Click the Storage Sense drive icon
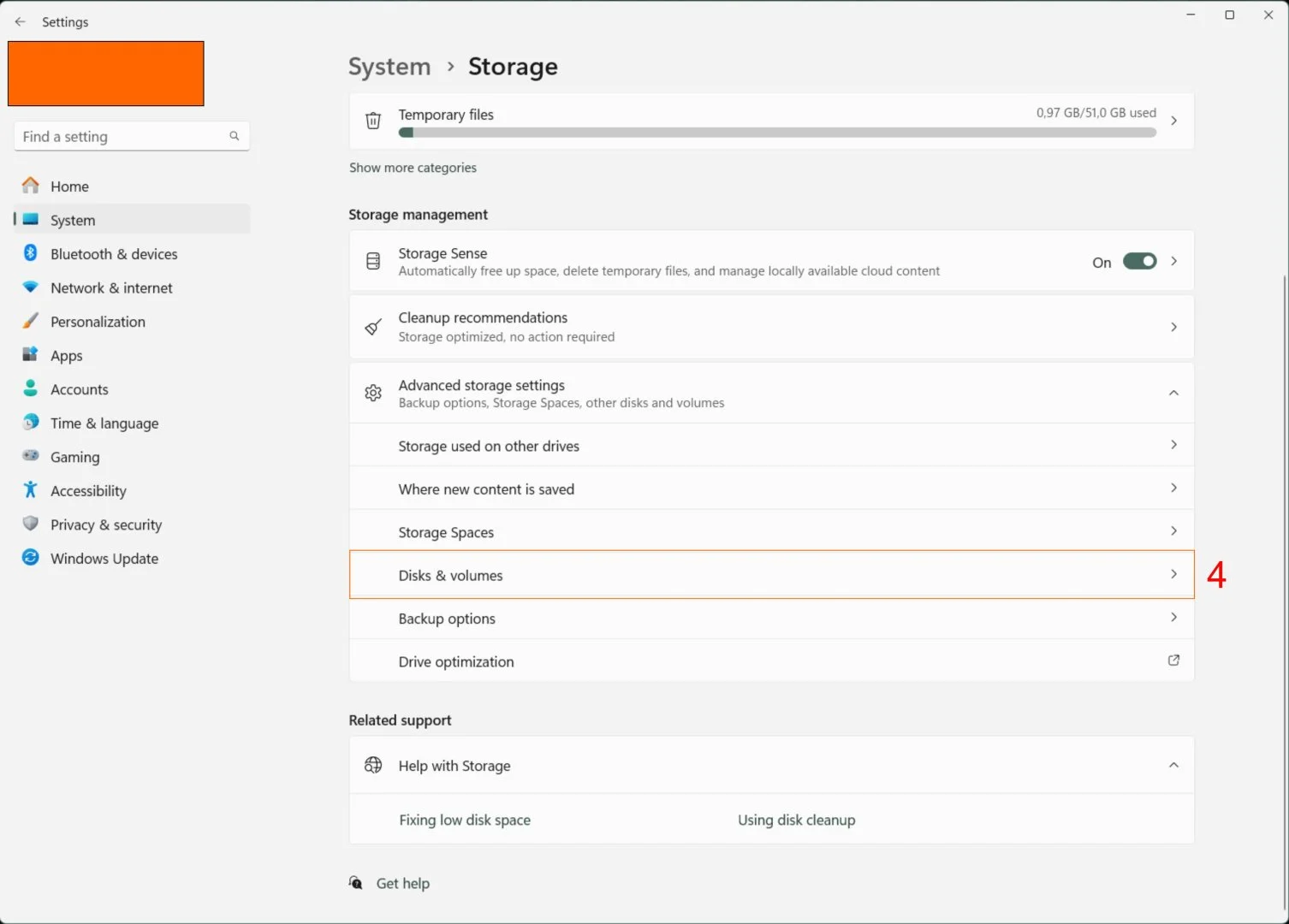This screenshot has height=924, width=1289. coord(373,261)
